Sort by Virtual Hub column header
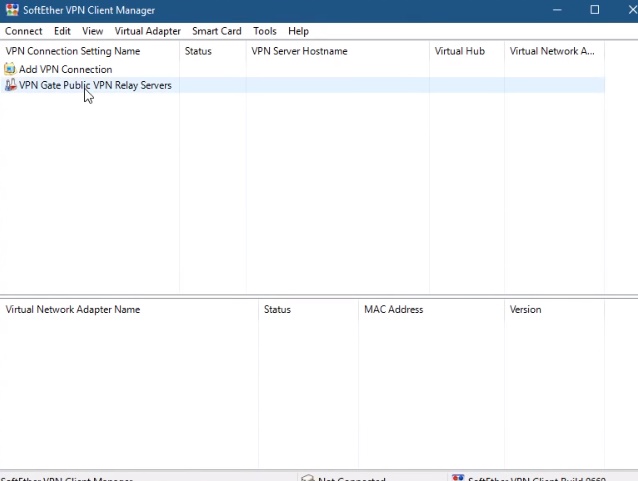 (467, 51)
